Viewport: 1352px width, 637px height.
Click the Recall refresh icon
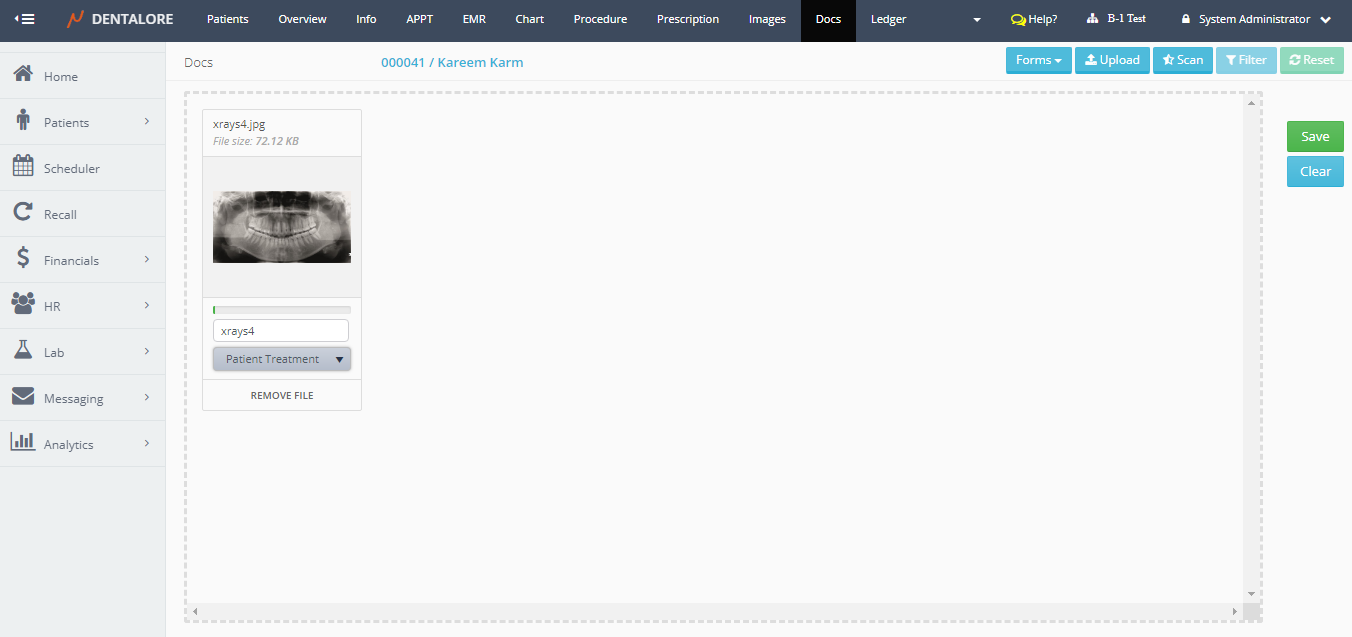point(23,213)
